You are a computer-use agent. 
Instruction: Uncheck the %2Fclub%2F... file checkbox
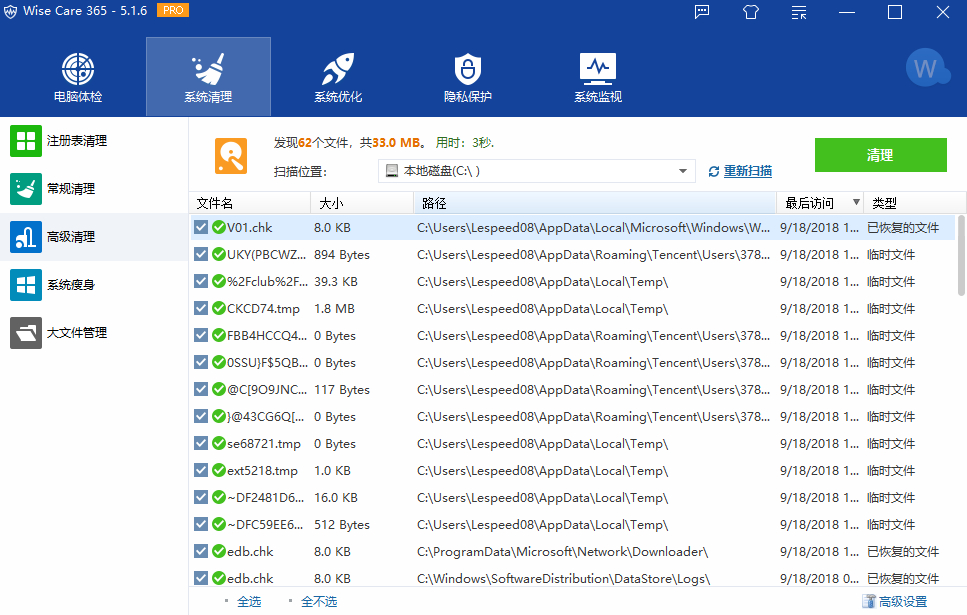(x=200, y=281)
